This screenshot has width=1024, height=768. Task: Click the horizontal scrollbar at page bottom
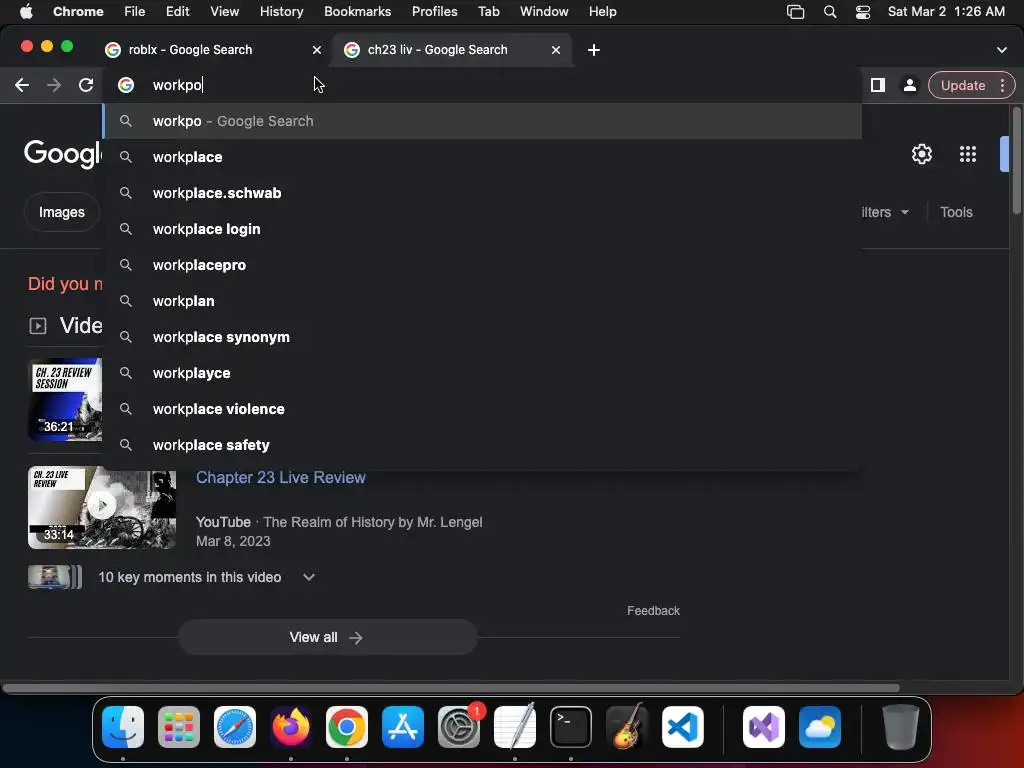(x=451, y=688)
